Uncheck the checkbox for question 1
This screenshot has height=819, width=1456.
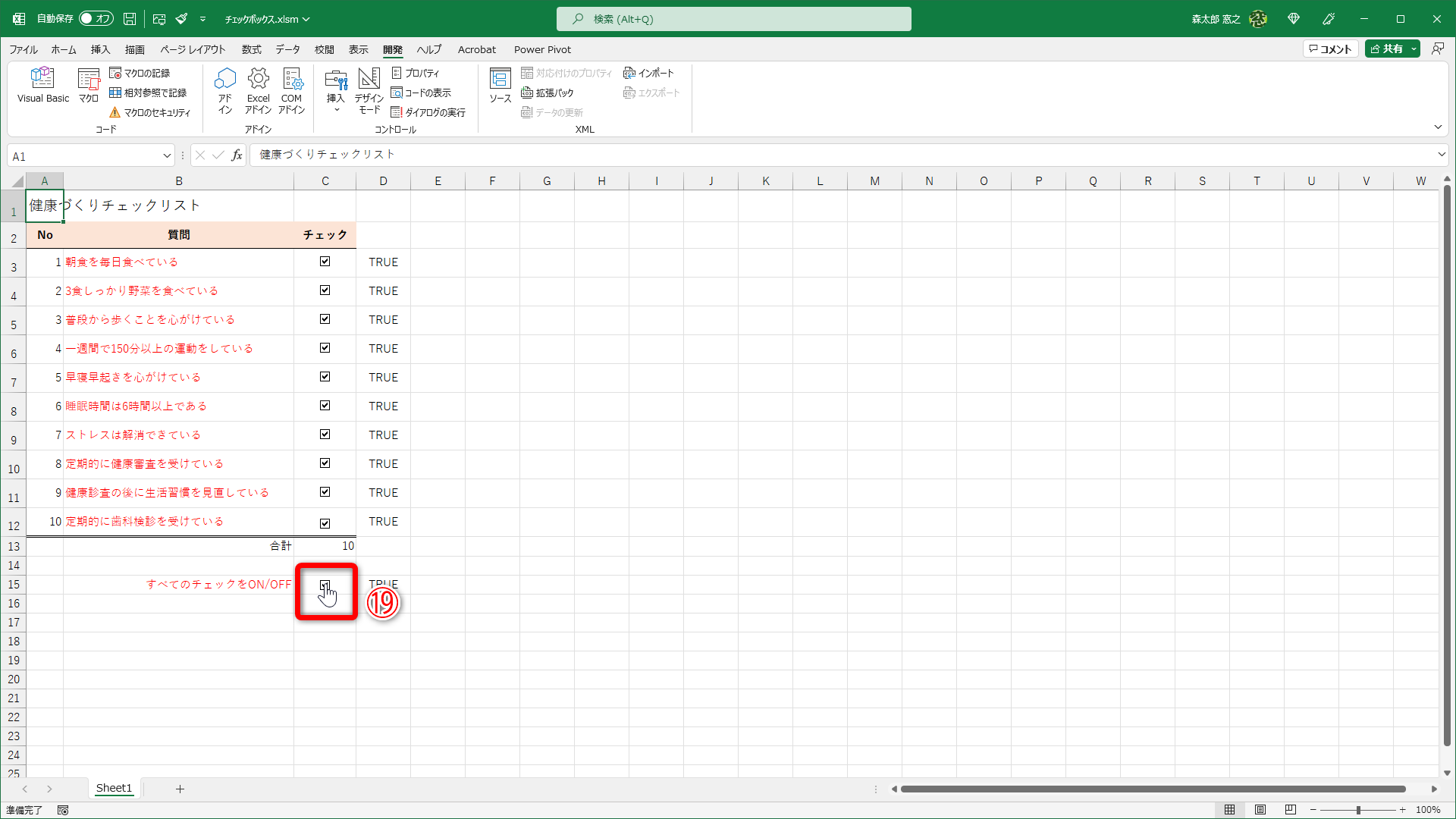tap(325, 262)
